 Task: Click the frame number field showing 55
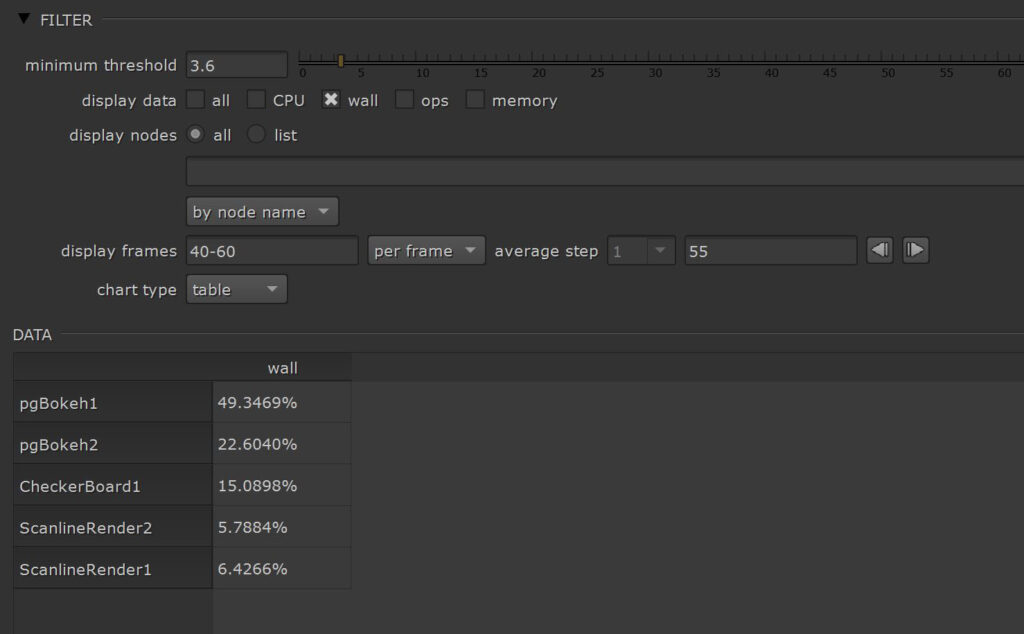point(771,251)
